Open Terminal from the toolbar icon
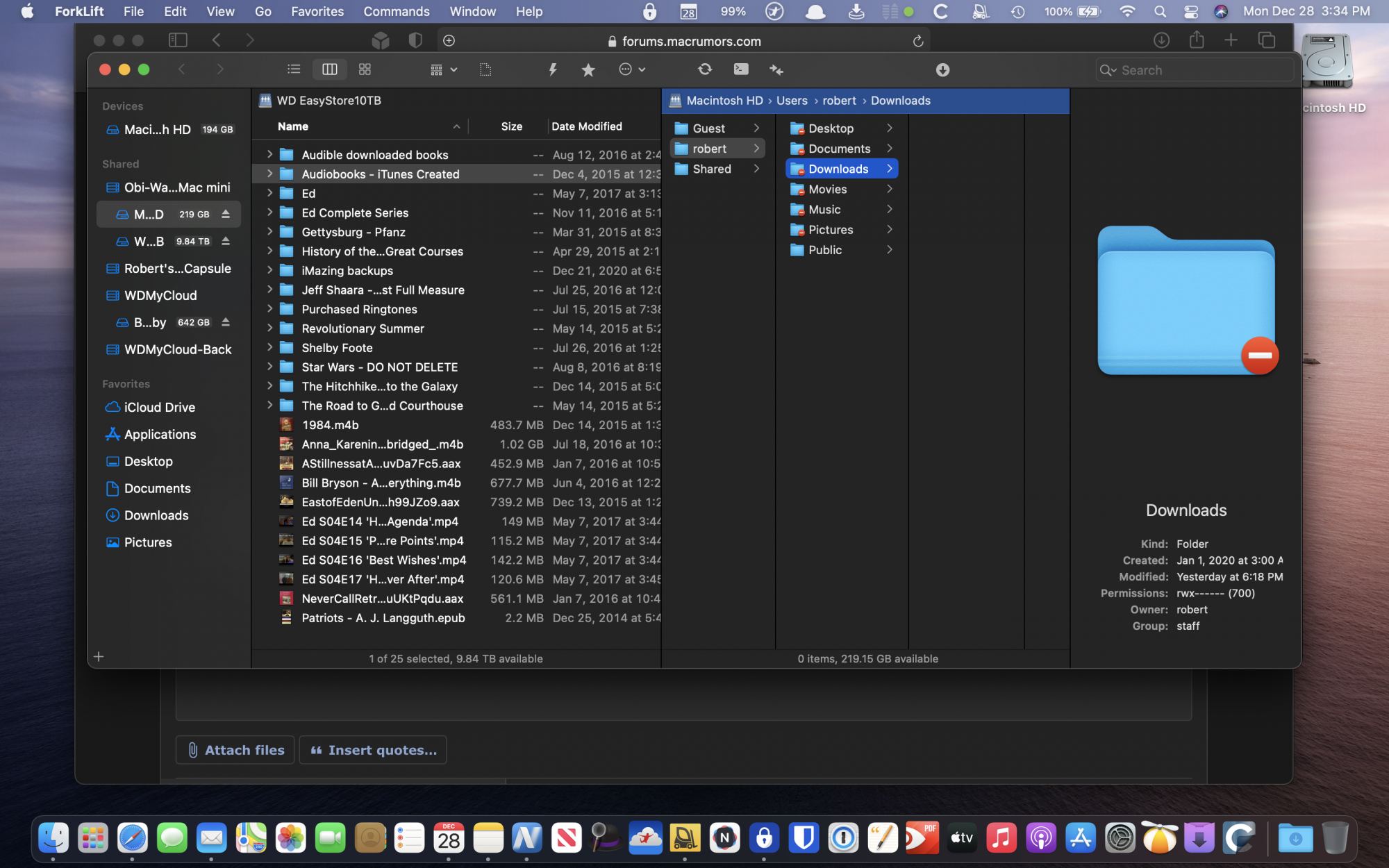The width and height of the screenshot is (1389, 868). tap(741, 69)
